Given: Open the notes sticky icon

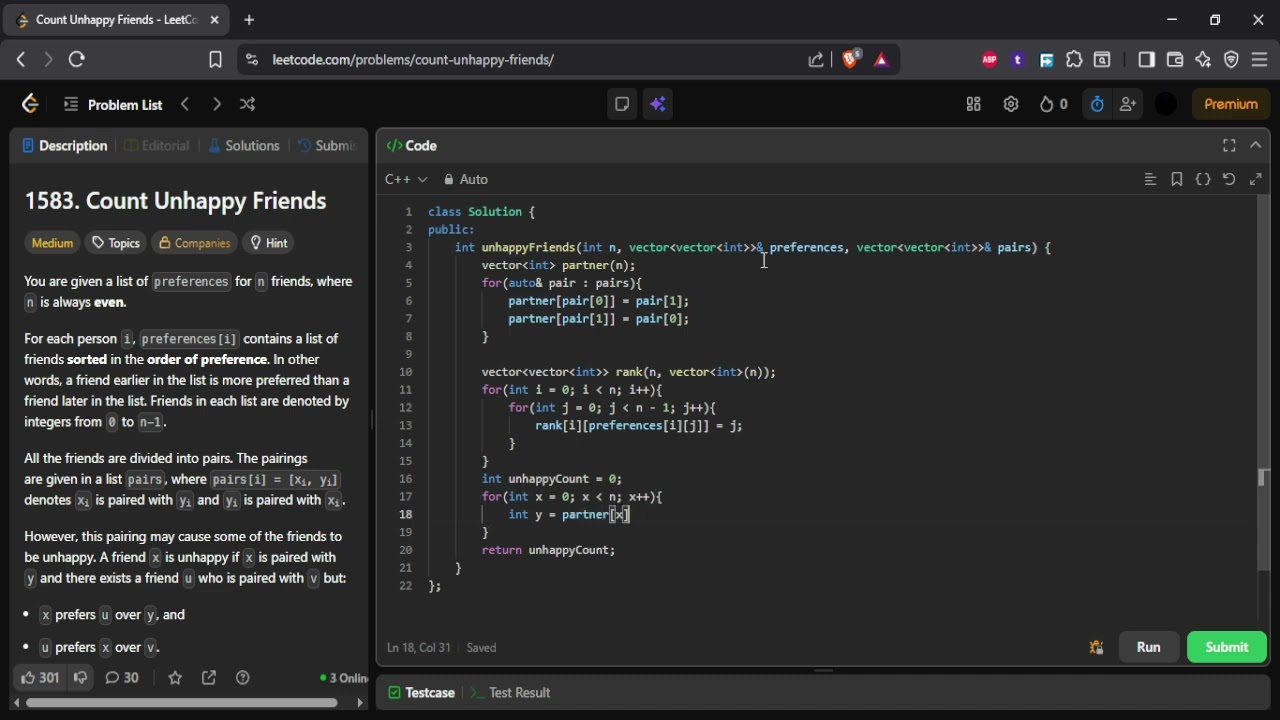Looking at the screenshot, I should [x=622, y=104].
